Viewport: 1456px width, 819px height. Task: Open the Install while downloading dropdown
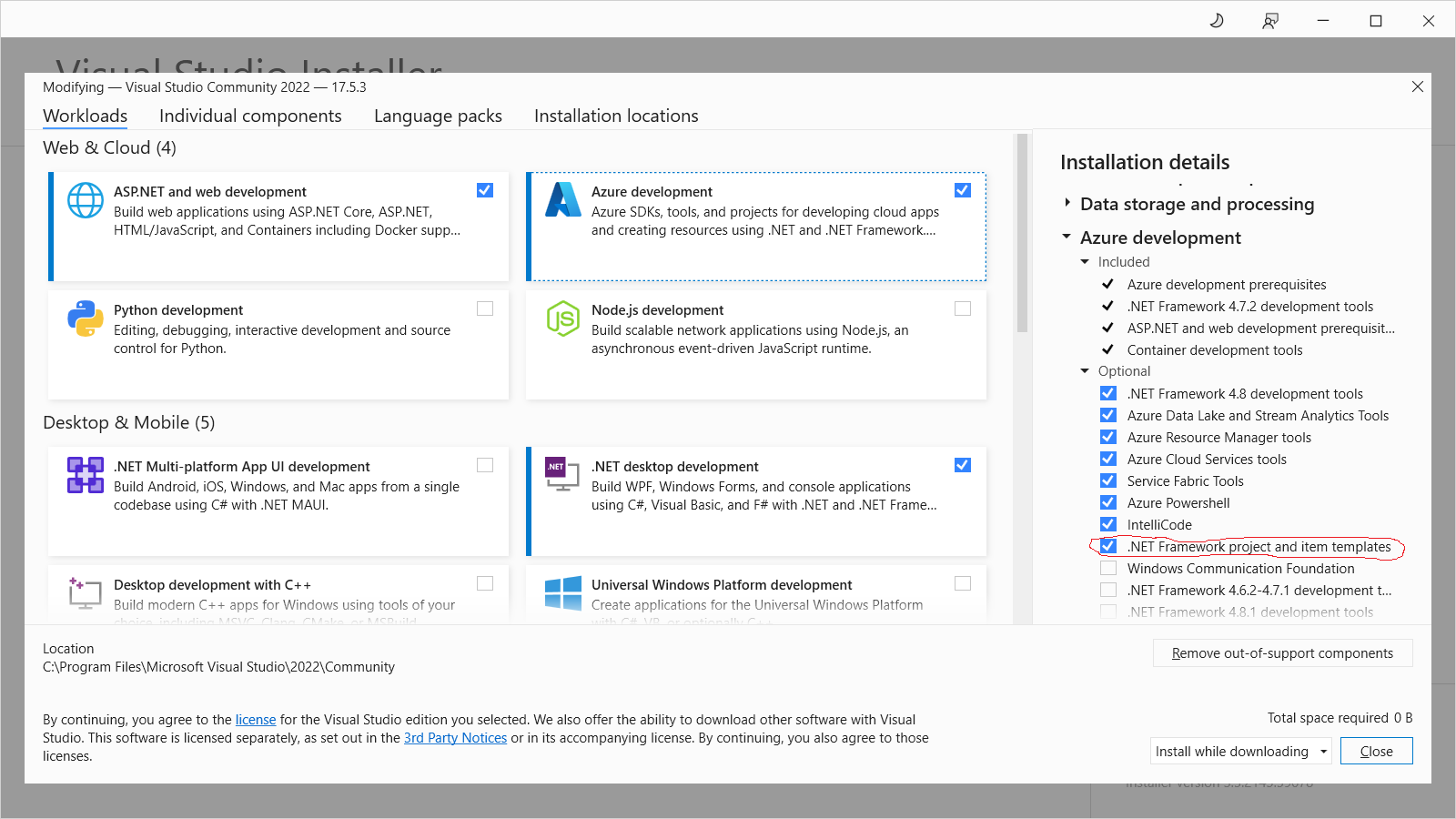[x=1241, y=751]
